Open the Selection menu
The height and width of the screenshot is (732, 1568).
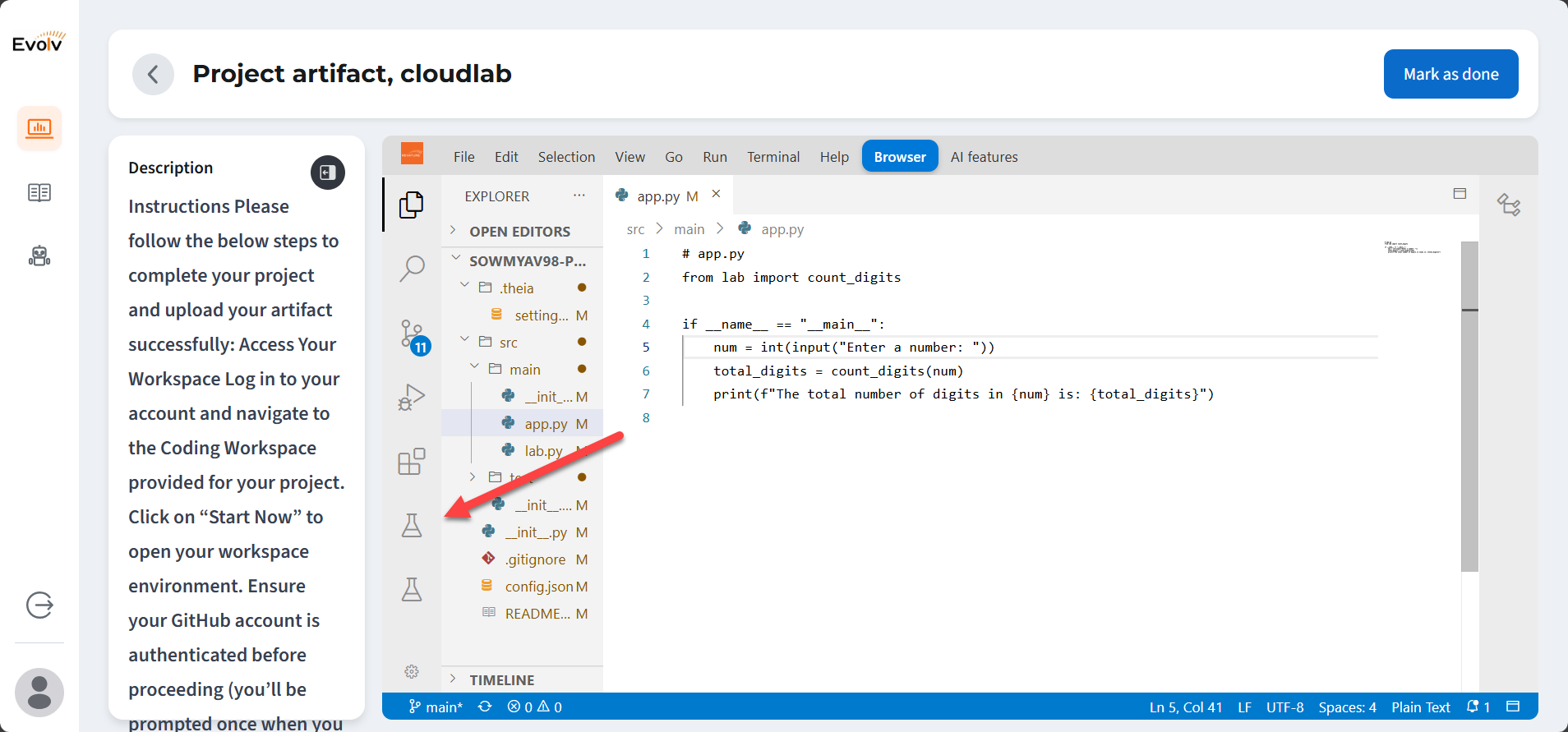566,157
